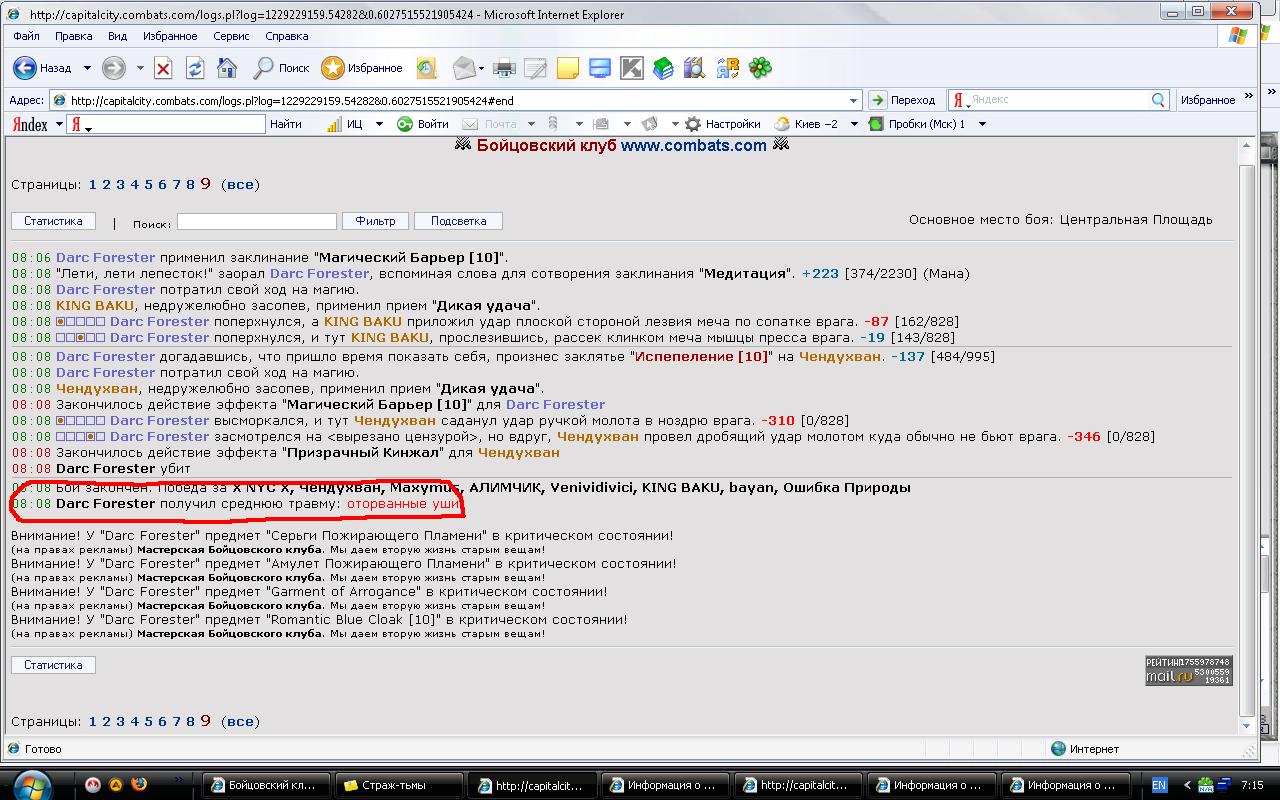This screenshot has width=1280, height=800.
Task: Click the Переход go button
Action: (902, 100)
